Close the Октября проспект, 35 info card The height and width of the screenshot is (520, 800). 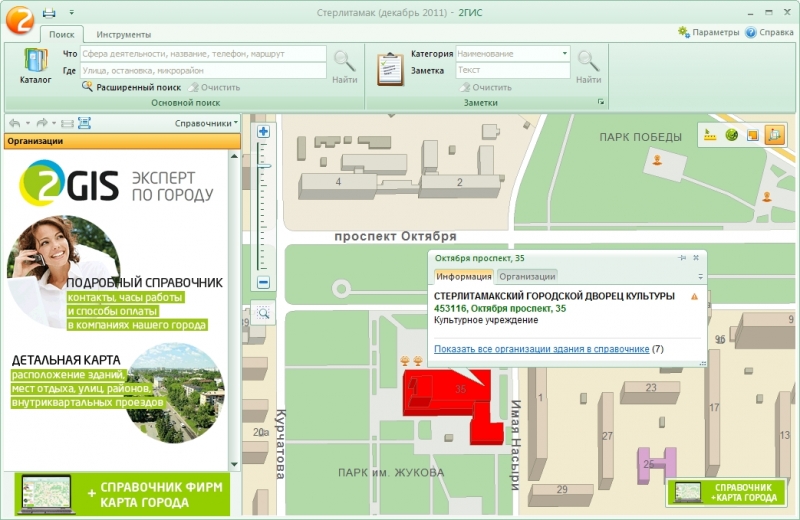[x=696, y=258]
